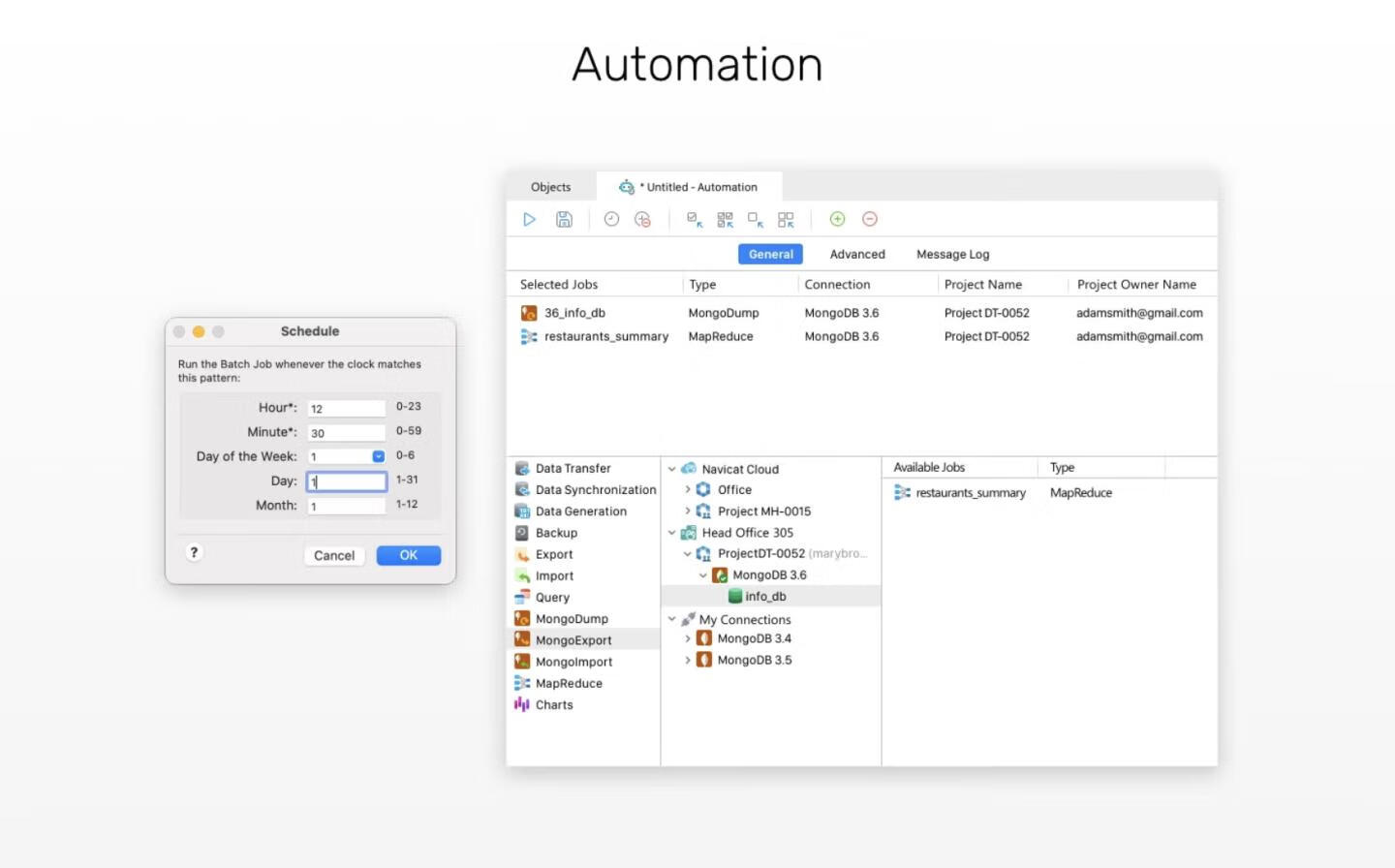Viewport: 1395px width, 868px height.
Task: Click the Select All Jobs toolbar icon
Action: click(725, 219)
